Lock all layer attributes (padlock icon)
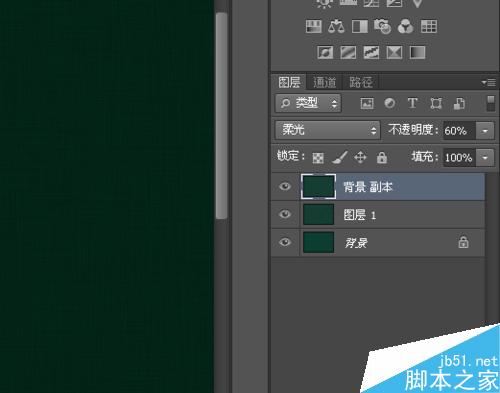The image size is (500, 393). point(382,157)
